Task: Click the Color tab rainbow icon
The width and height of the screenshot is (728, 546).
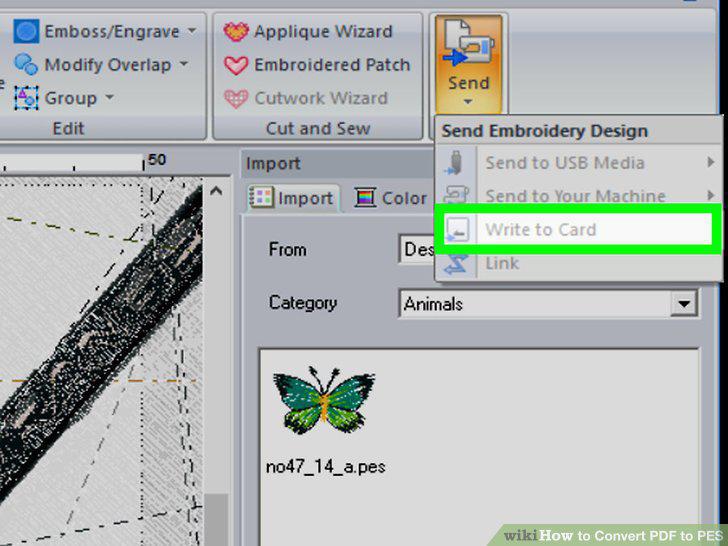Action: [x=365, y=197]
